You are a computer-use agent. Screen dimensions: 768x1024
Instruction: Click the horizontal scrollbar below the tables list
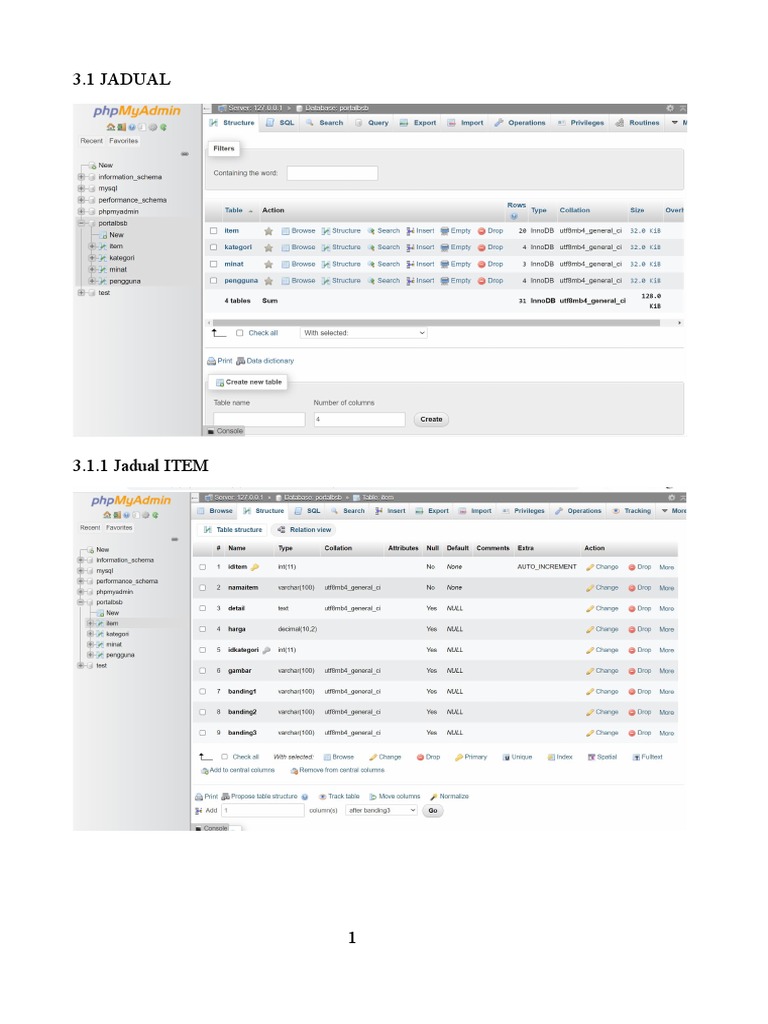point(436,323)
